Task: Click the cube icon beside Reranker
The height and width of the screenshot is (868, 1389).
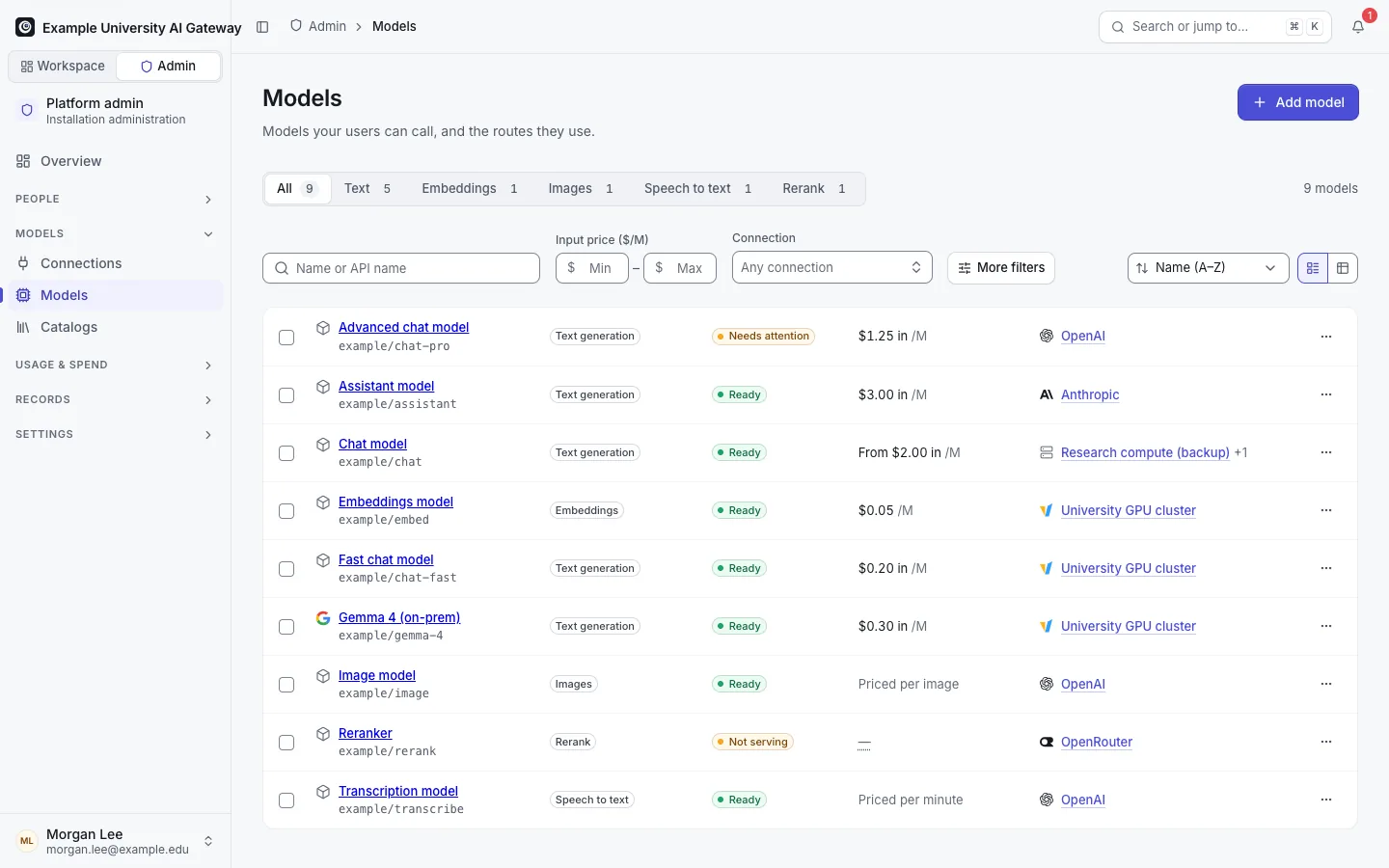Action: point(323,734)
